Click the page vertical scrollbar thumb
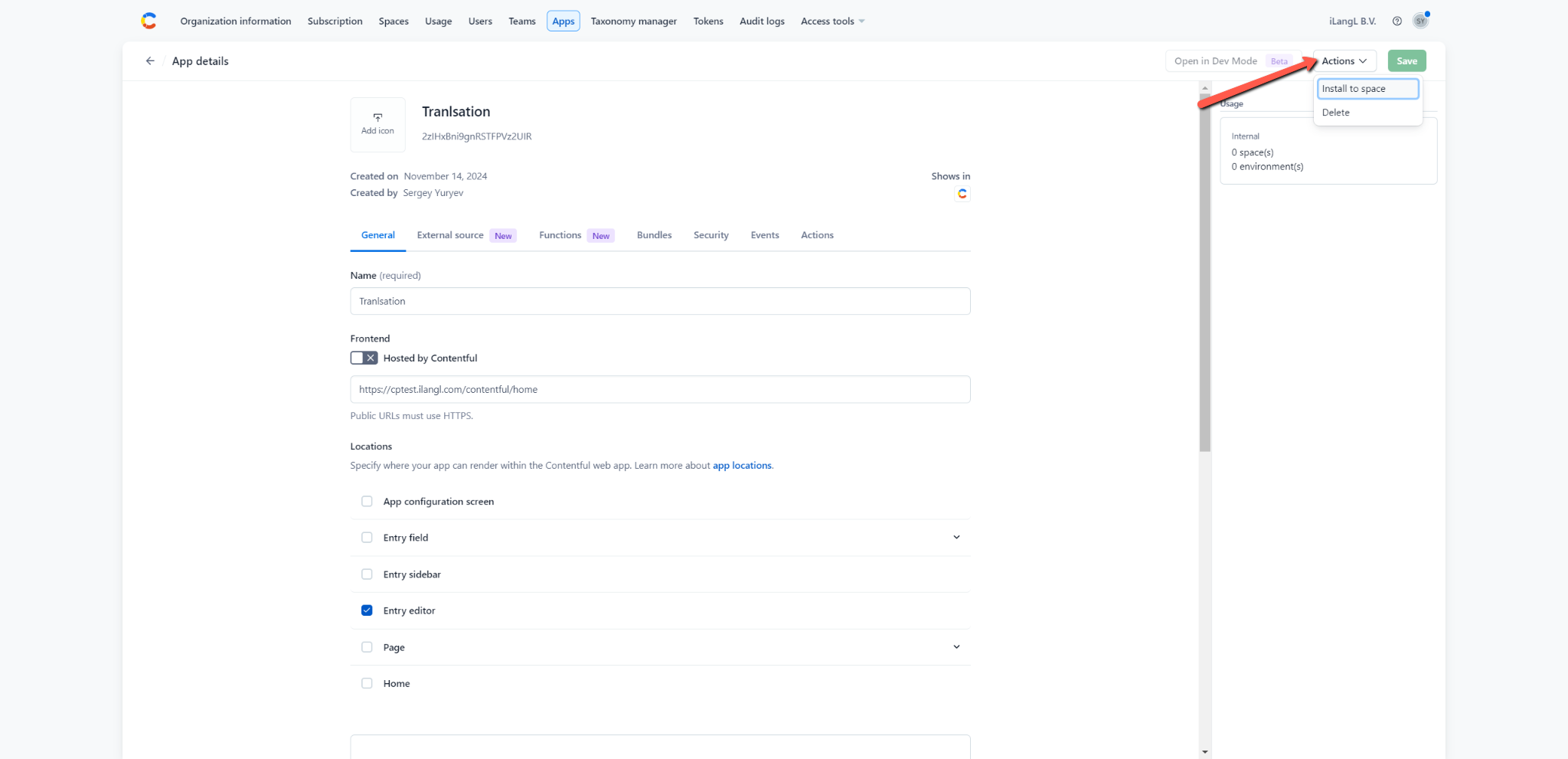The height and width of the screenshot is (759, 1568). click(1204, 272)
